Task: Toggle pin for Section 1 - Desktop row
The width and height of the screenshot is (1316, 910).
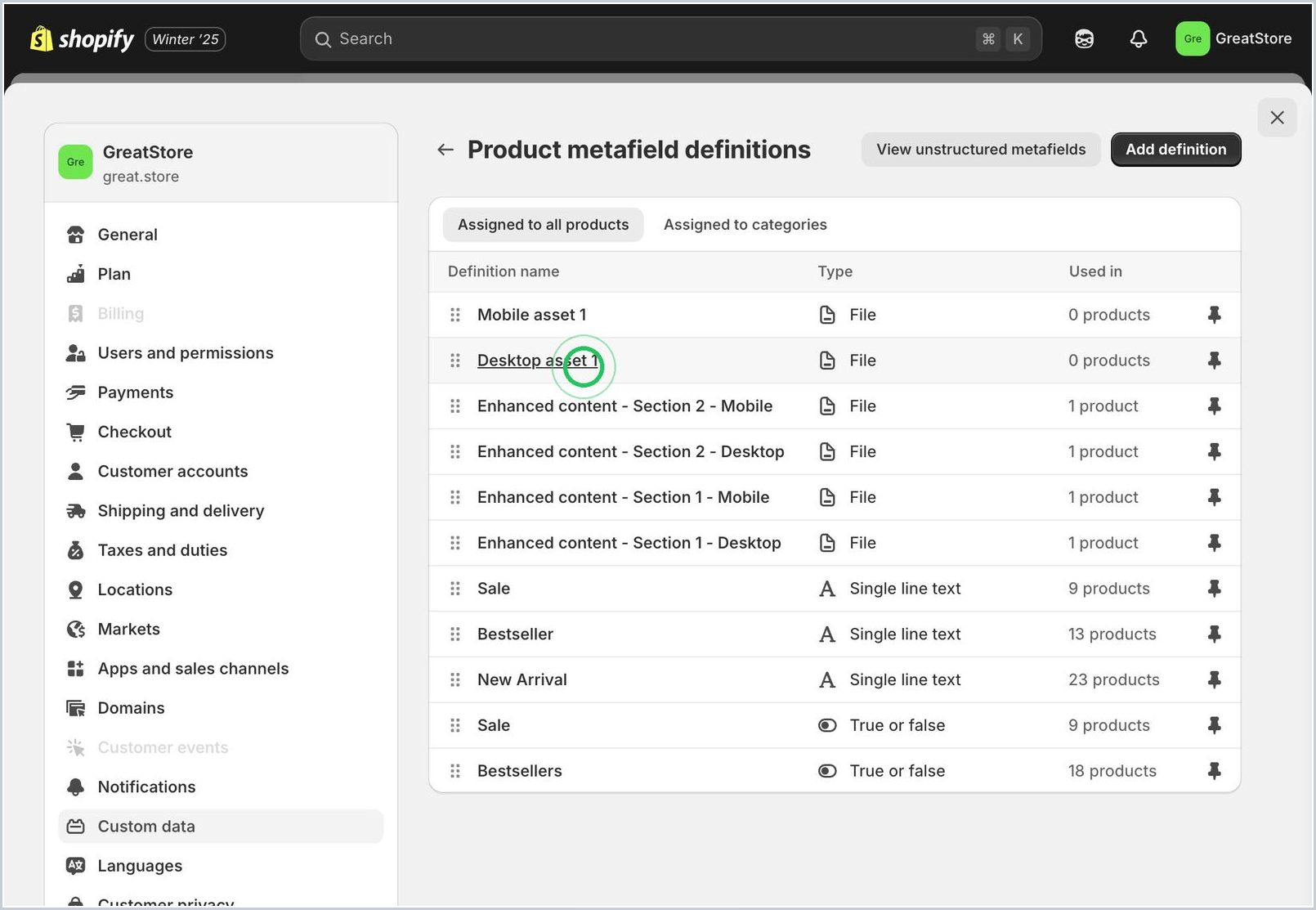Action: pos(1214,543)
